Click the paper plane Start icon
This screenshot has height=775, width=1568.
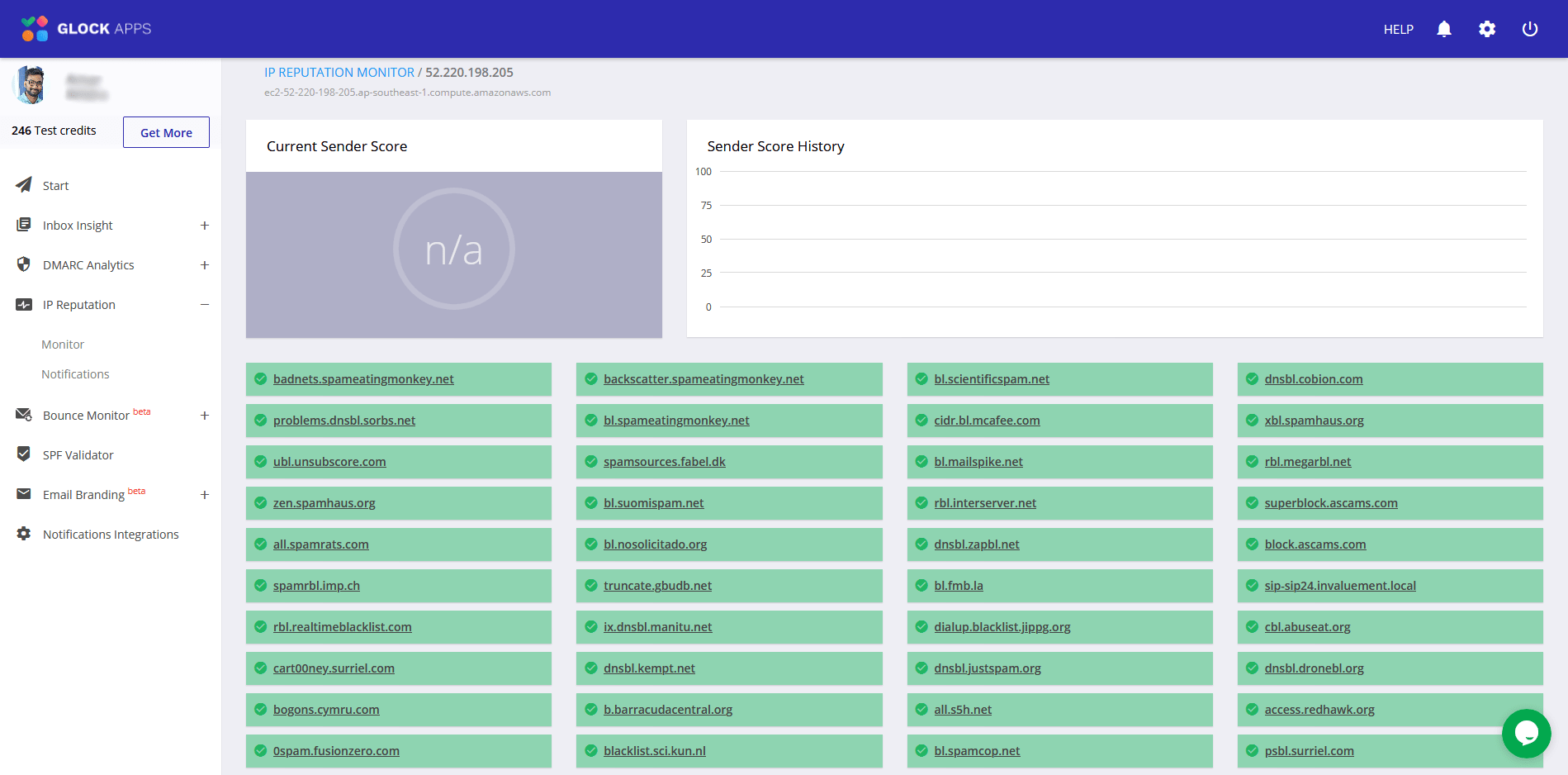point(24,185)
